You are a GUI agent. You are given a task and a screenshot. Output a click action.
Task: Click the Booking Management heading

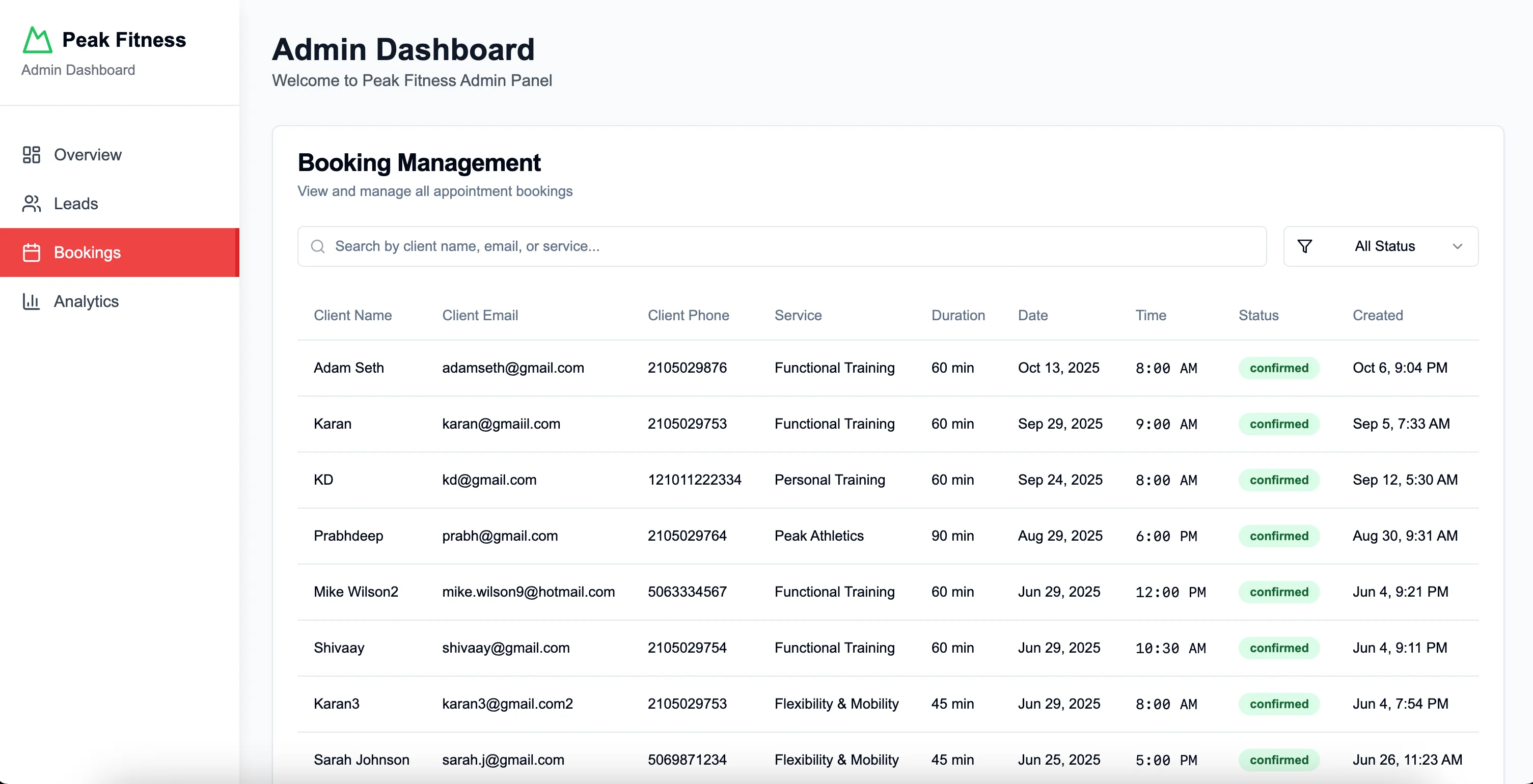419,162
